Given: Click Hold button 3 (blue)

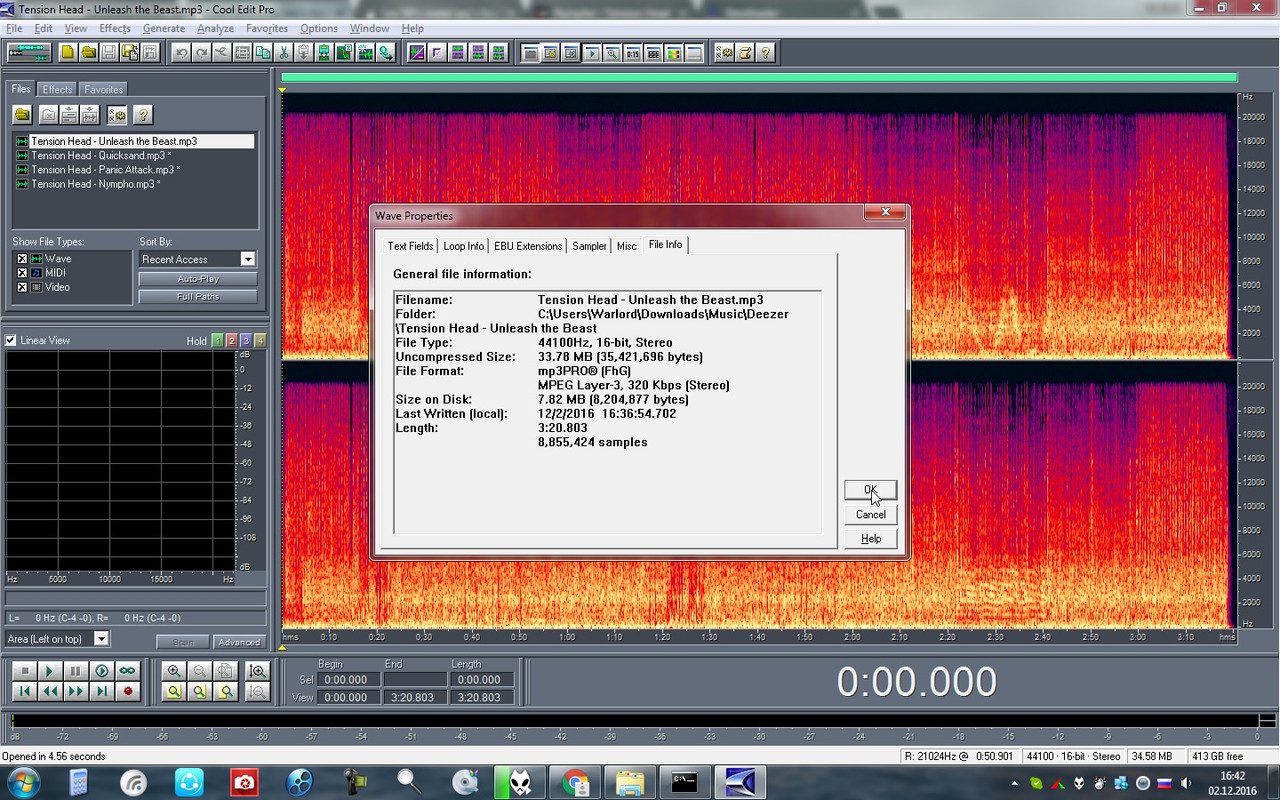Looking at the screenshot, I should click(x=246, y=340).
